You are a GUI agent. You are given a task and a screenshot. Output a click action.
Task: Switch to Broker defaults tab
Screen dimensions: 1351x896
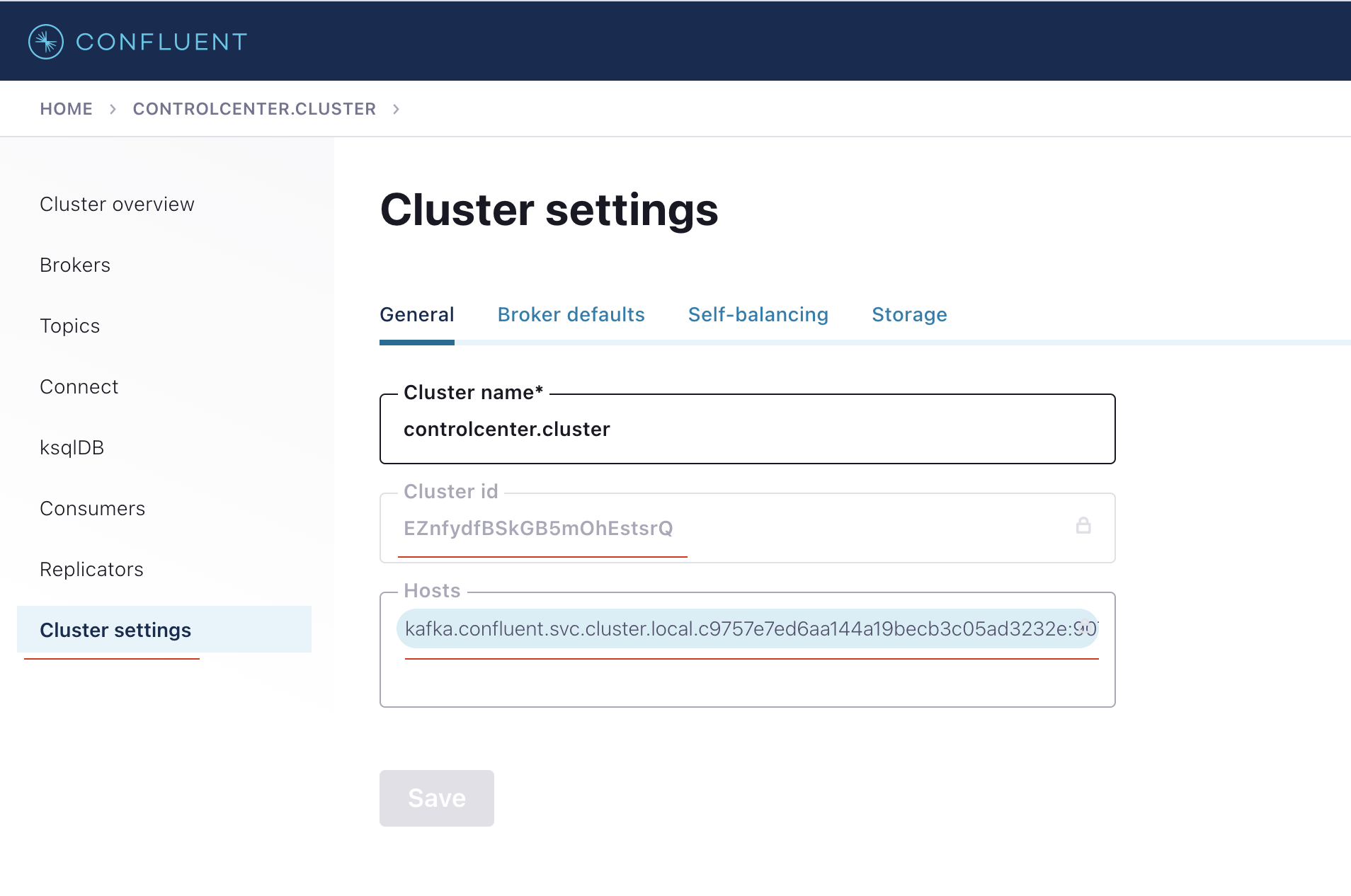coord(571,315)
